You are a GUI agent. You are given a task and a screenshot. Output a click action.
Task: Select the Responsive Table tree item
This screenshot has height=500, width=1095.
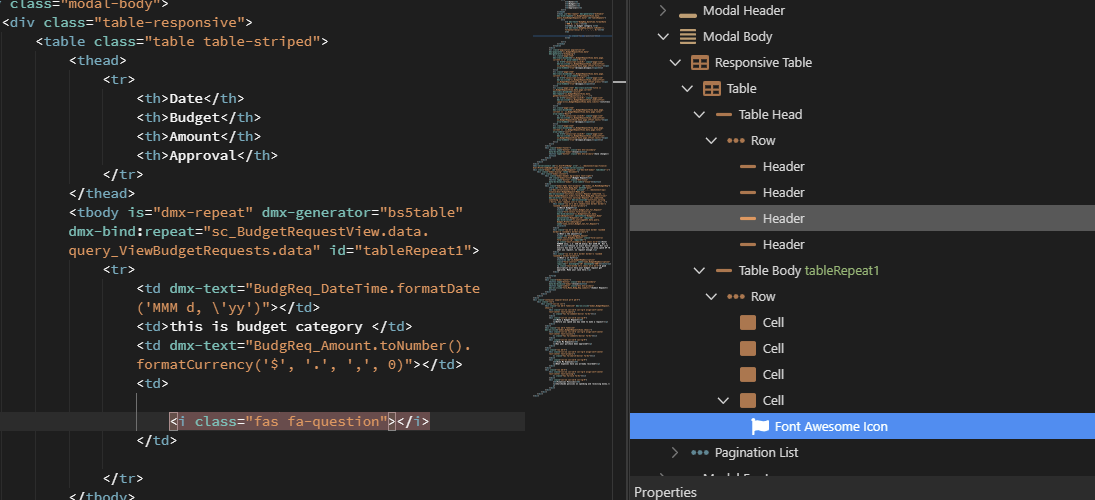pyautogui.click(x=763, y=63)
